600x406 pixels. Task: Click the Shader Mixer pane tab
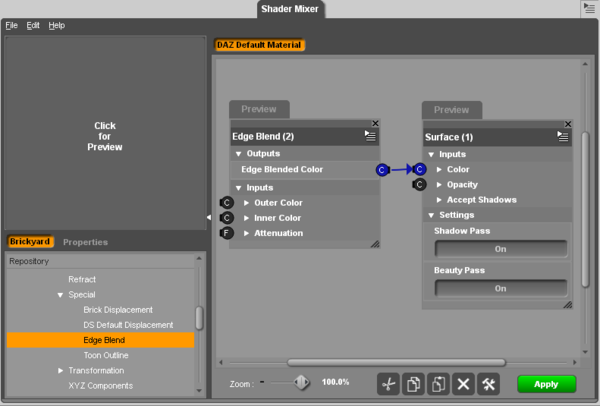pos(290,9)
